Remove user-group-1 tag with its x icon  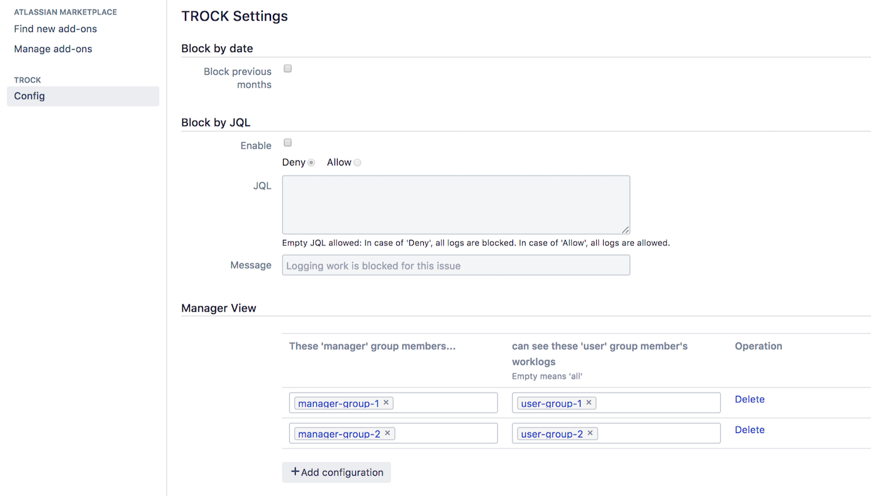589,403
